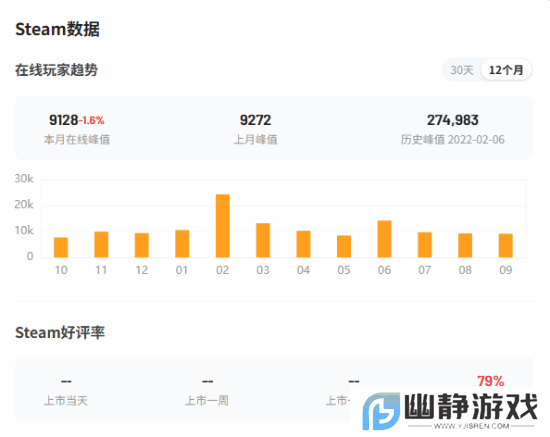Click the WWW.YJISREN.COM watermark link
The image size is (550, 437).
coord(471,426)
